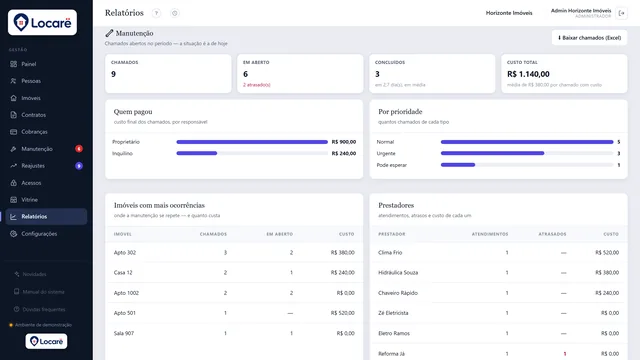This screenshot has height=360, width=640.
Task: Click the help question mark beside Relatórios title
Action: 156,13
